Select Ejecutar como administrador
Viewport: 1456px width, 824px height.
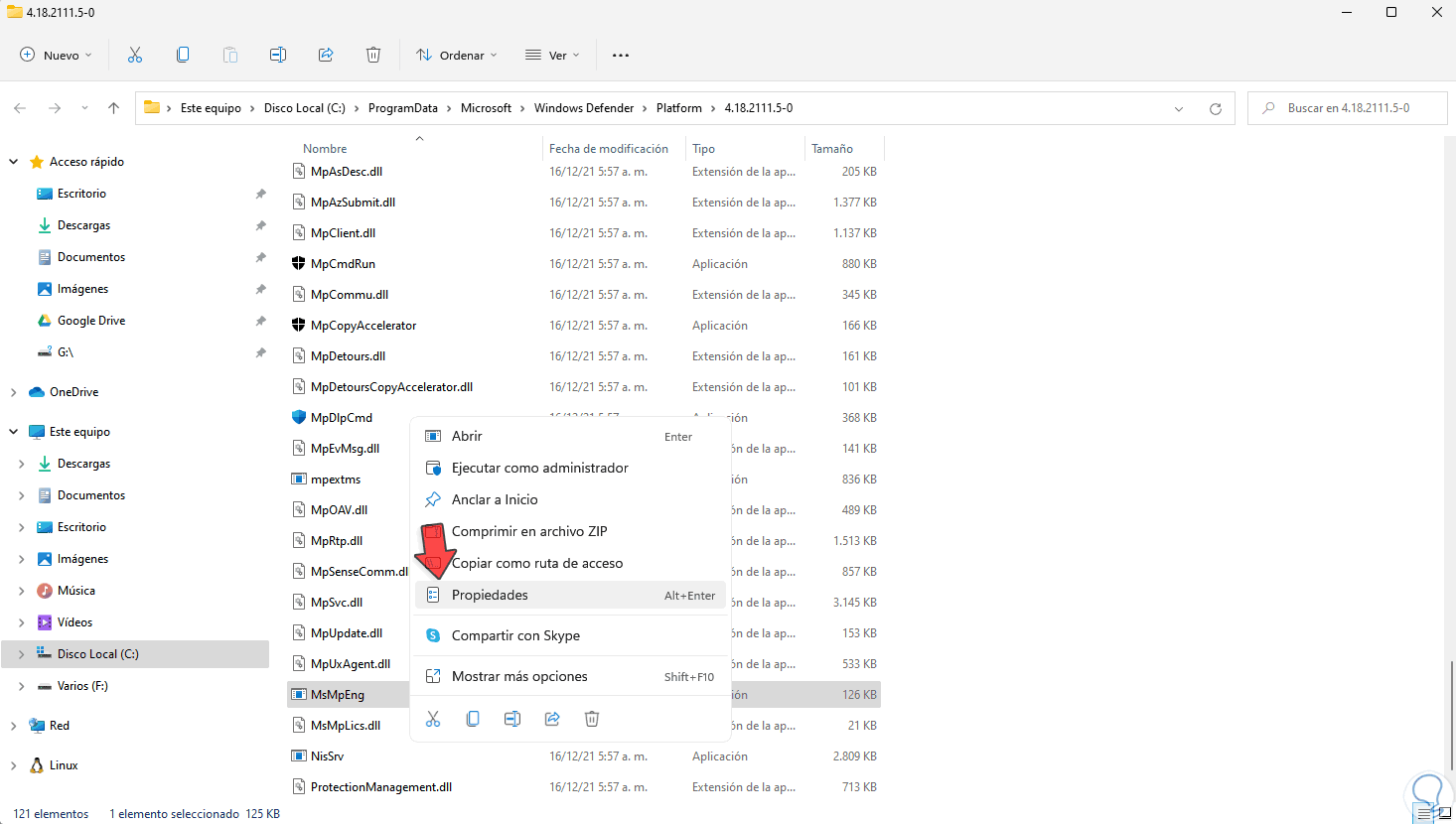click(569, 468)
